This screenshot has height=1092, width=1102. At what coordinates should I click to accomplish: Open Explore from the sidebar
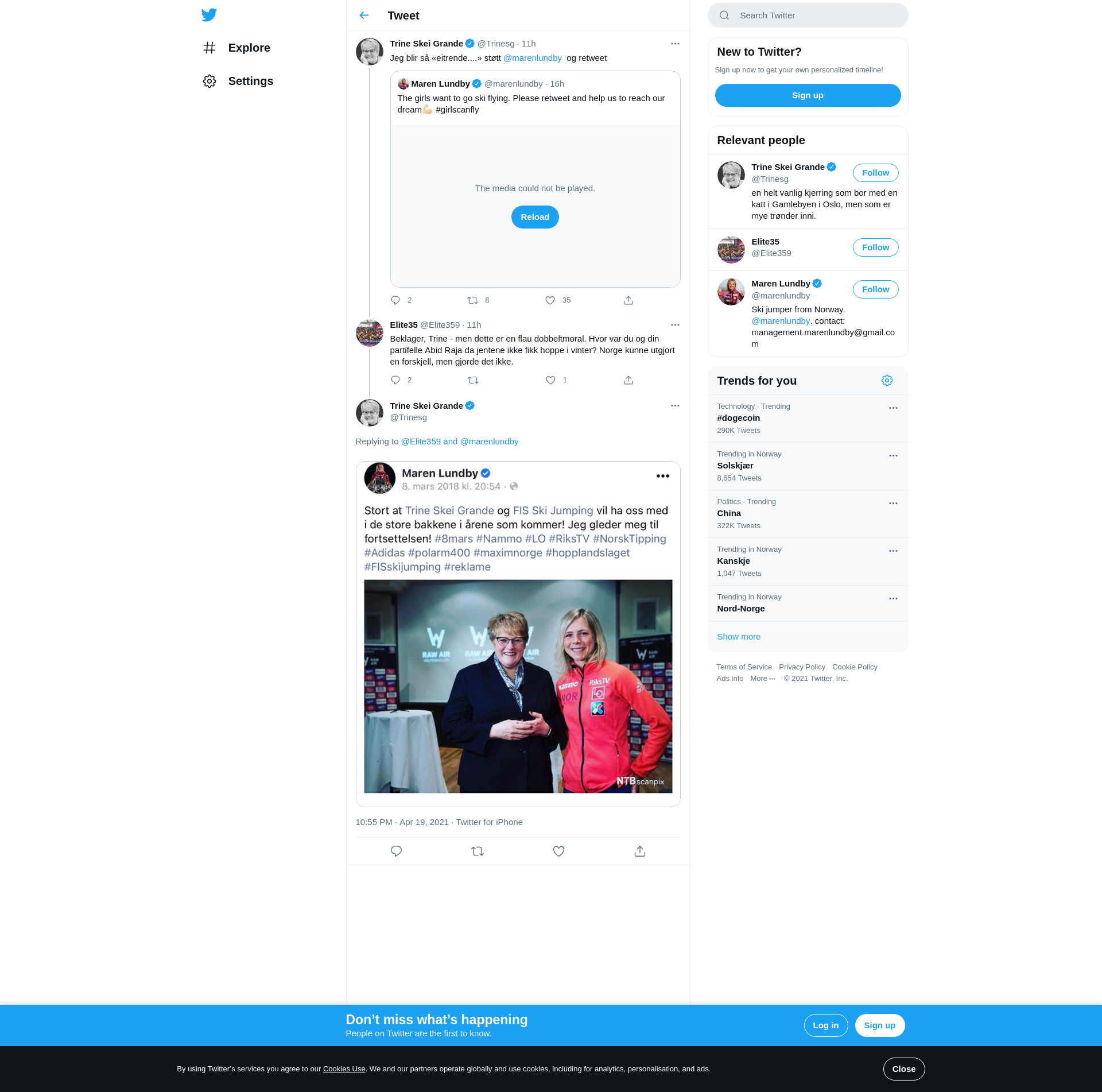(x=236, y=48)
